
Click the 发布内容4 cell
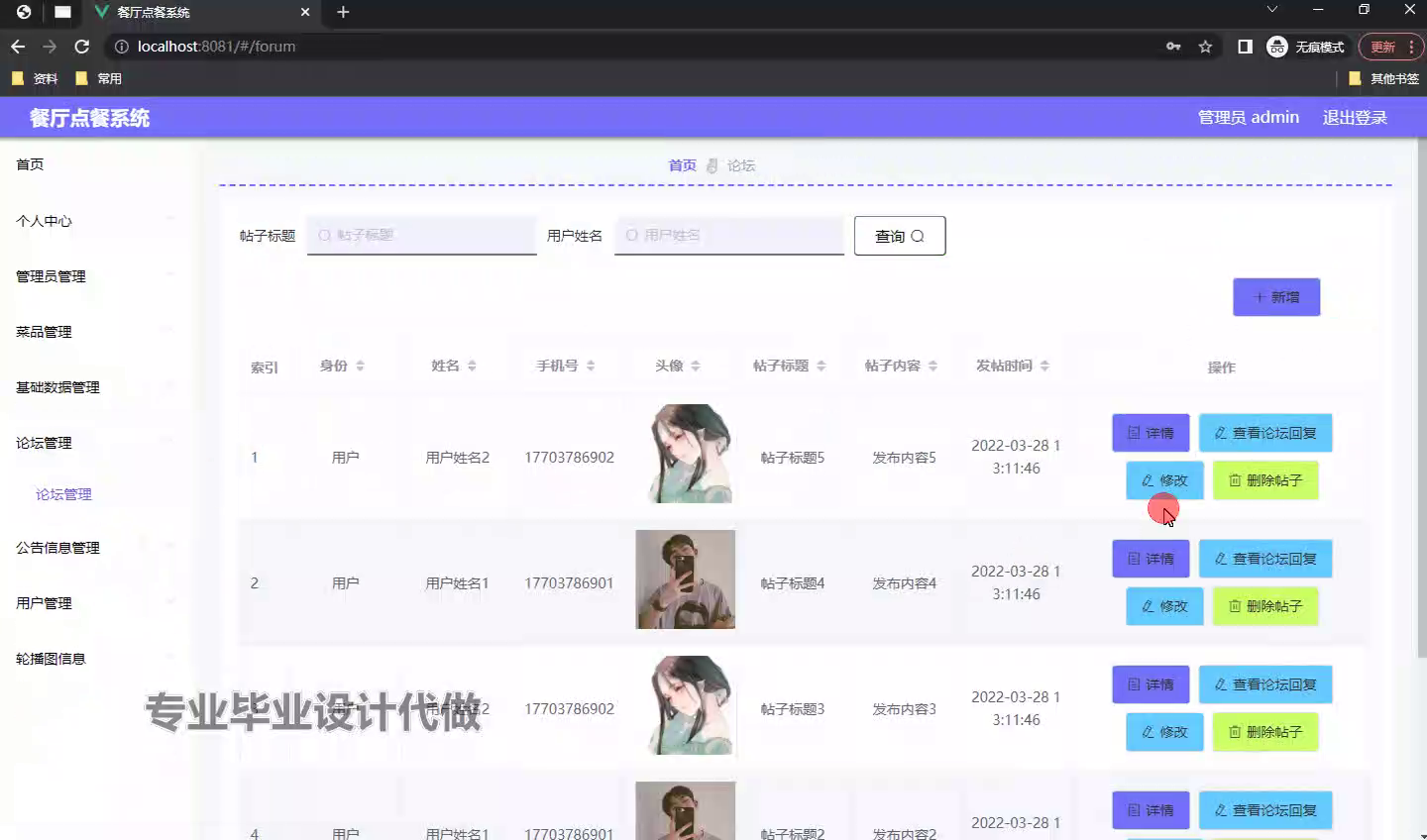pyautogui.click(x=904, y=583)
